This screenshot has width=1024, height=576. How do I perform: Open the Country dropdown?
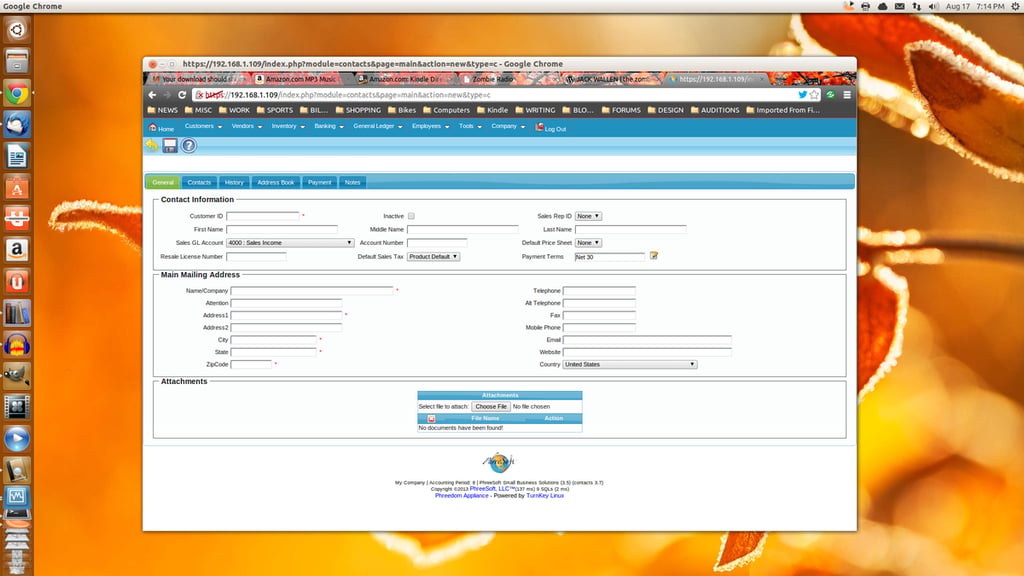point(630,364)
